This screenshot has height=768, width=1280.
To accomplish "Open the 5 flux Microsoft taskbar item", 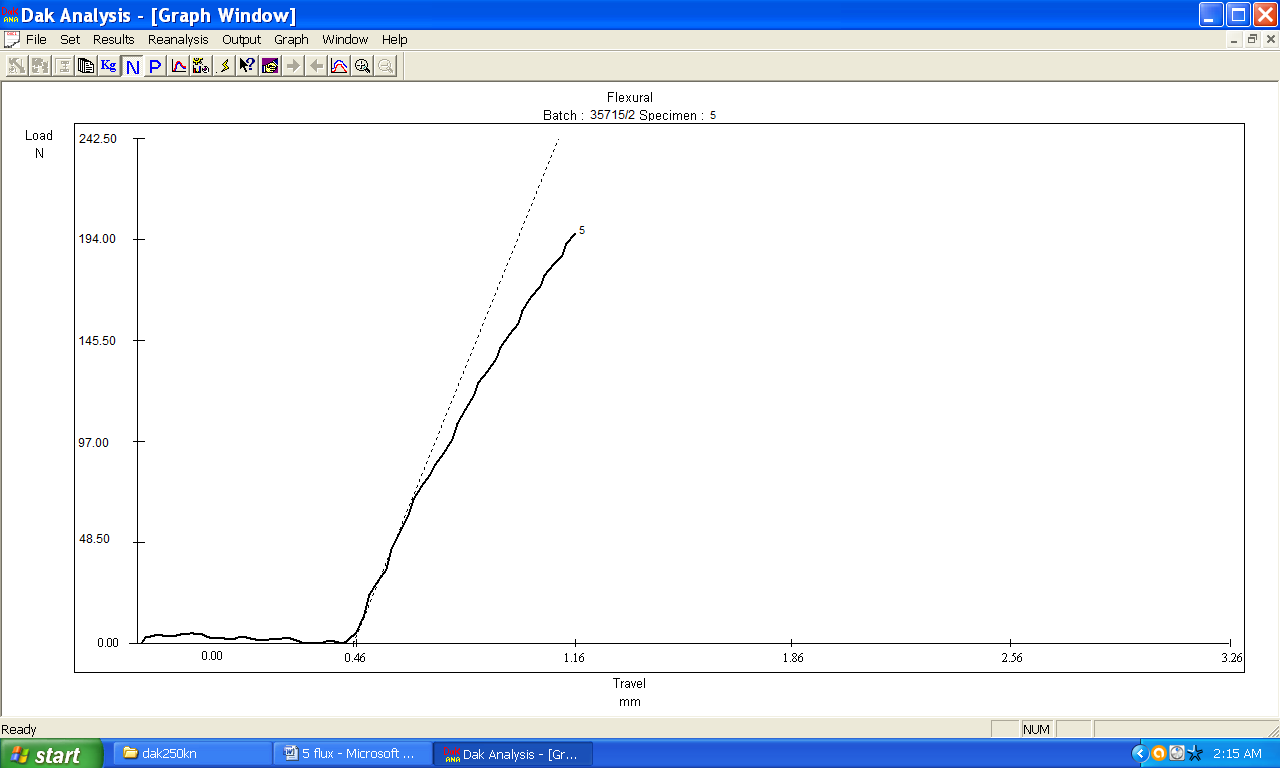I will point(352,754).
